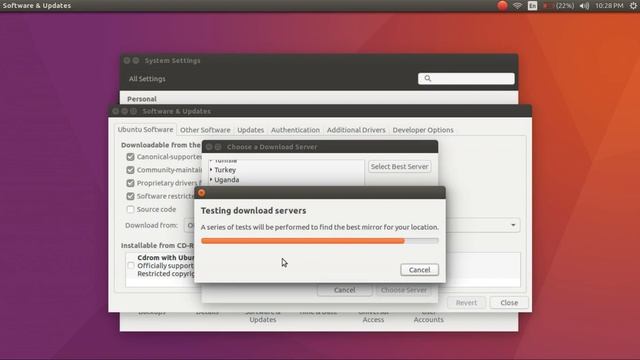Viewport: 640px width, 360px height.
Task: Open the sound volume indicator
Action: (584, 6)
